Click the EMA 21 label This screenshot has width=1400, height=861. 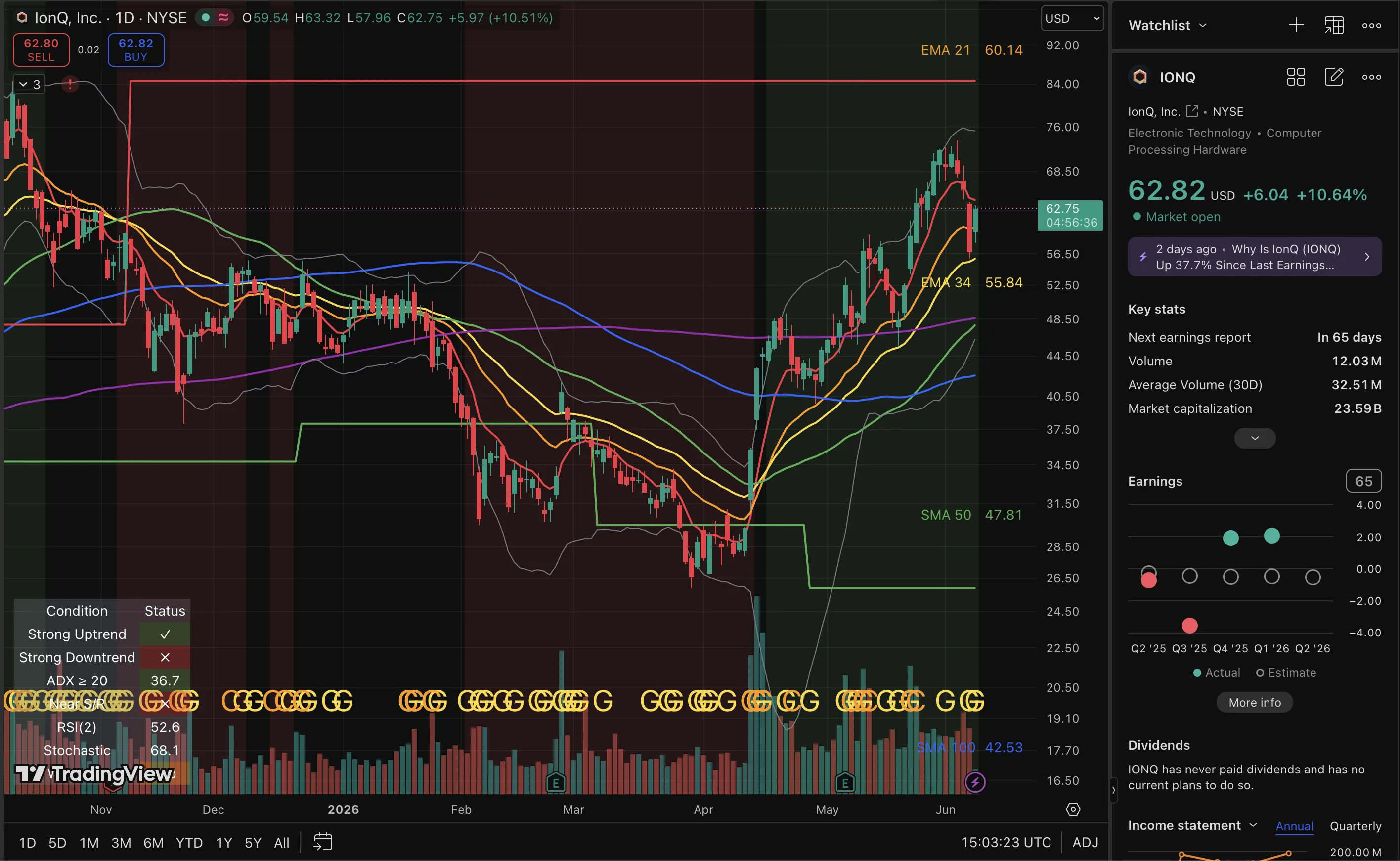tap(945, 50)
